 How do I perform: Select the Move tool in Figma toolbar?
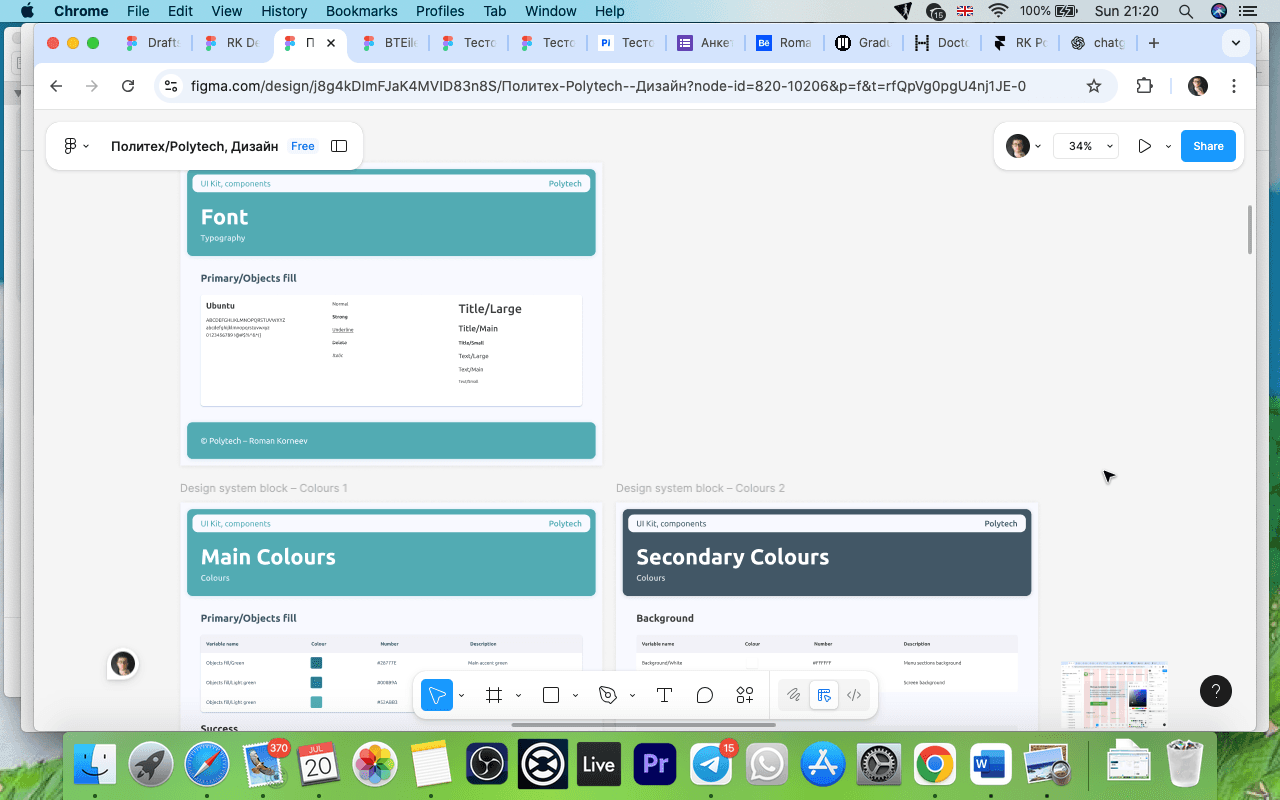(437, 695)
